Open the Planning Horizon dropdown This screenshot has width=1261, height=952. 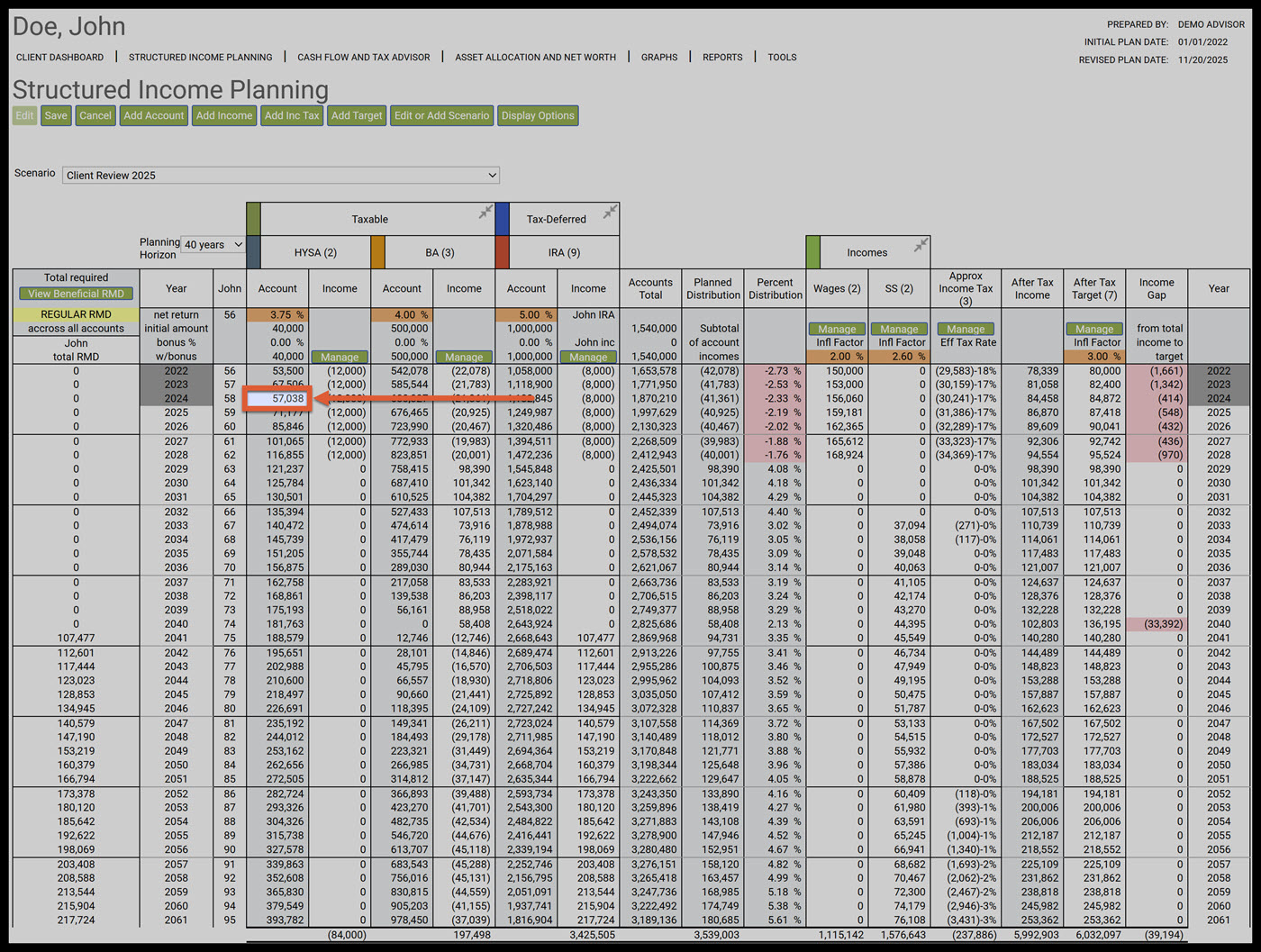pos(213,245)
